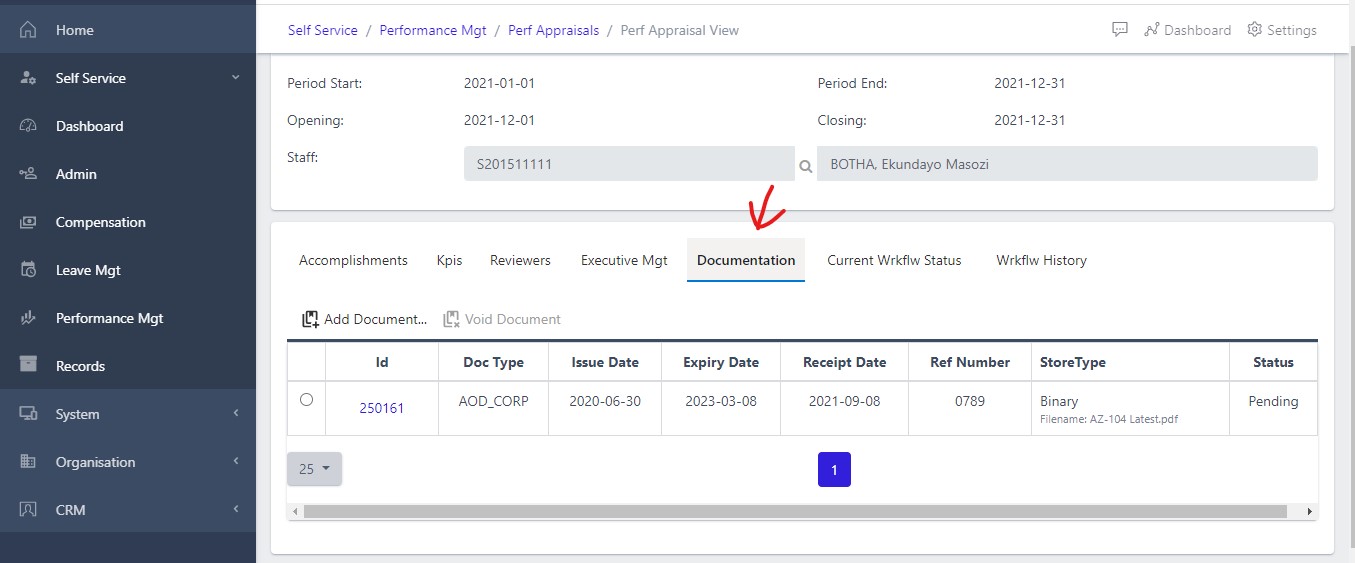
Task: Click the Performance Mgt chart icon
Action: (x=28, y=318)
